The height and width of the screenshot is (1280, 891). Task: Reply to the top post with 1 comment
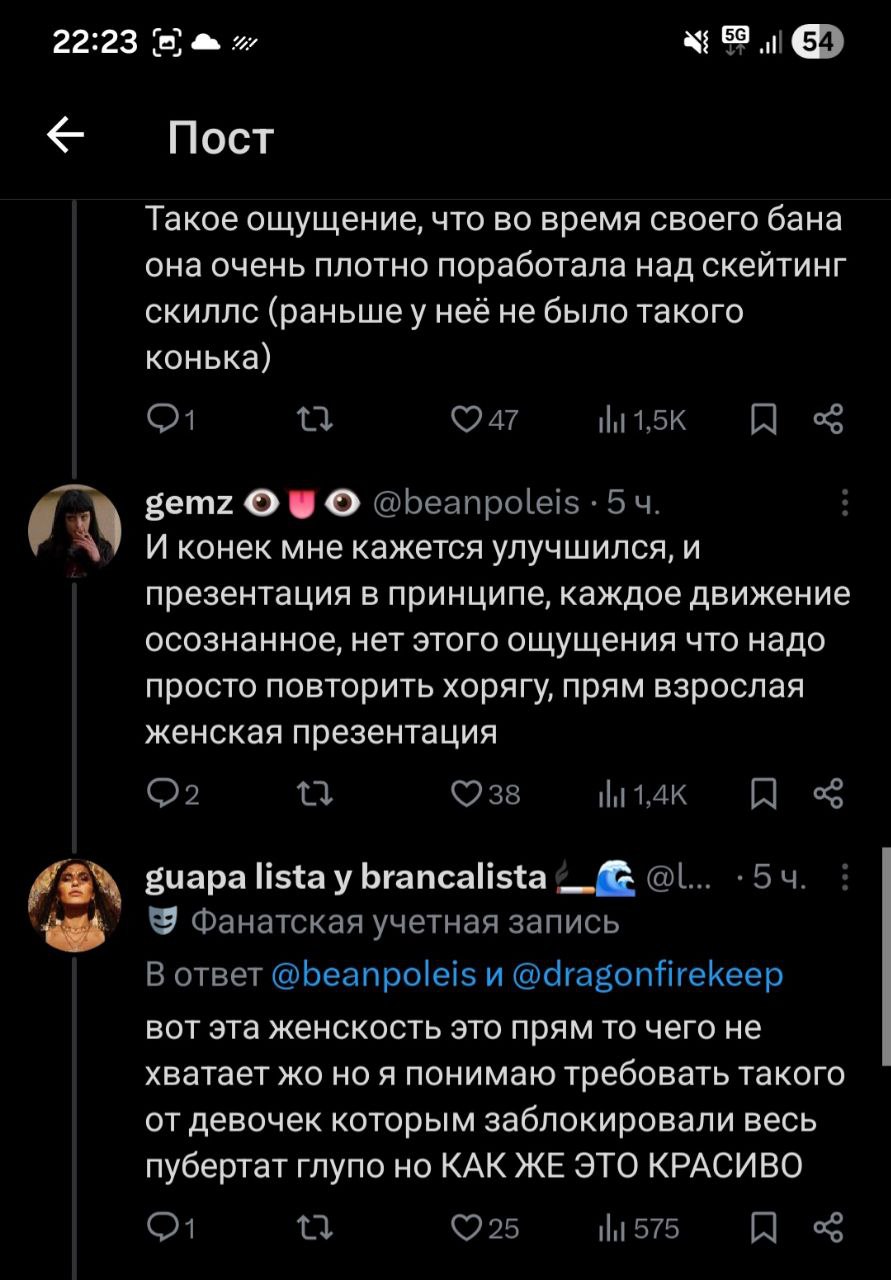[x=162, y=421]
